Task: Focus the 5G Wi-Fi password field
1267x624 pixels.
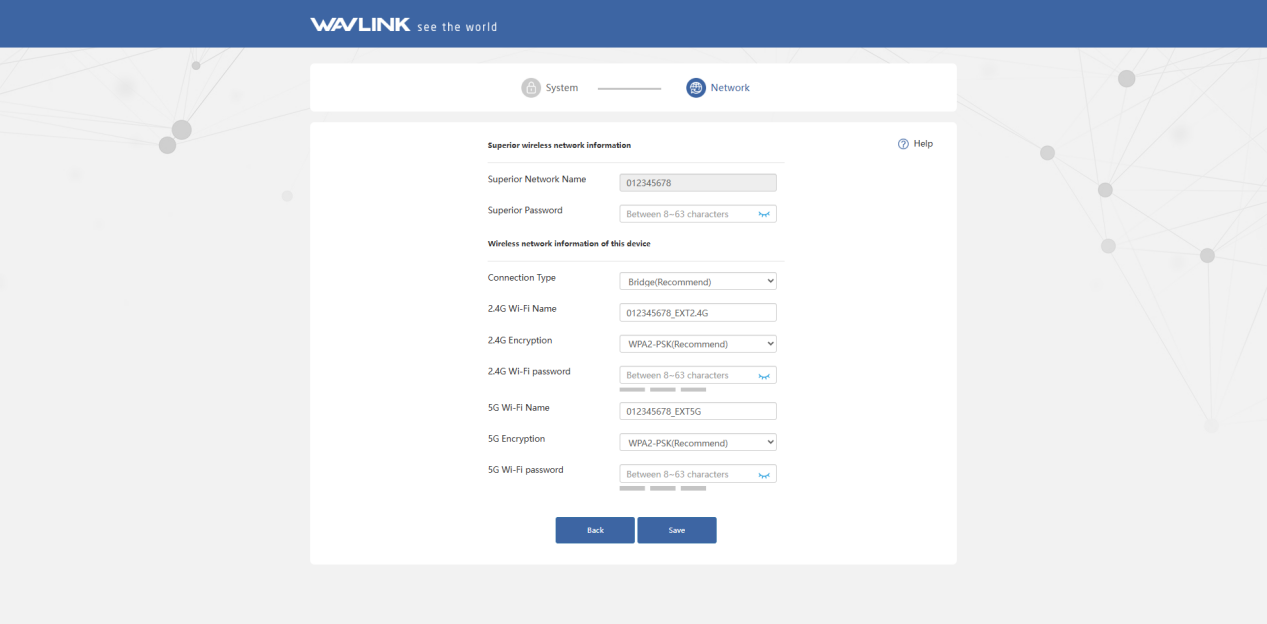Action: coord(698,475)
